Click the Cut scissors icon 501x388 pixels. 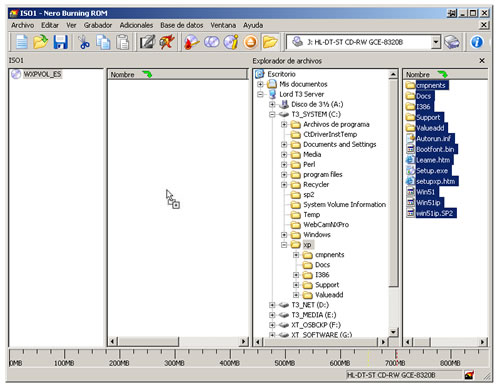[84, 42]
